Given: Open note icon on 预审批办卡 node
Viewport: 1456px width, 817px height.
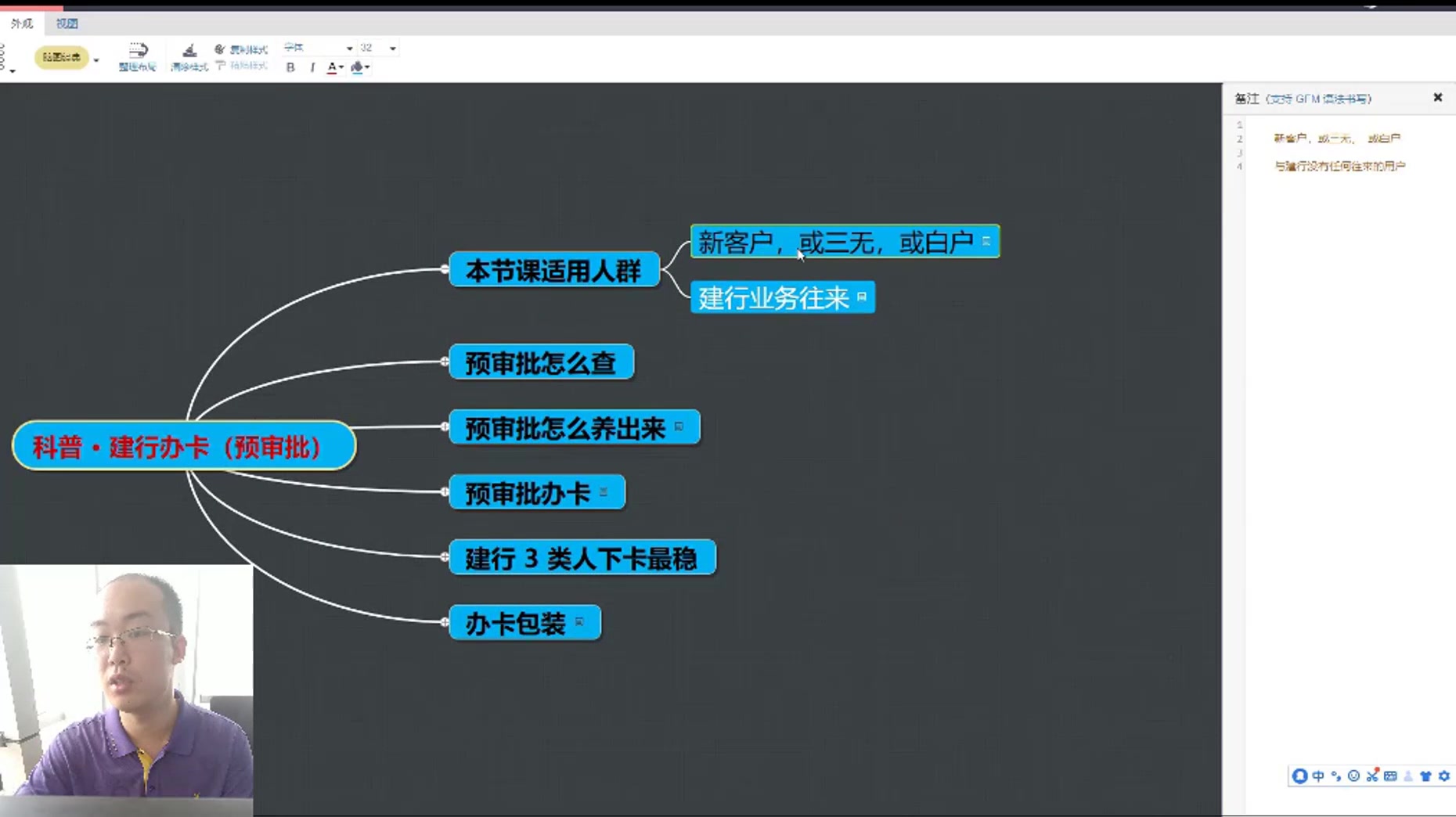Looking at the screenshot, I should click(x=604, y=491).
